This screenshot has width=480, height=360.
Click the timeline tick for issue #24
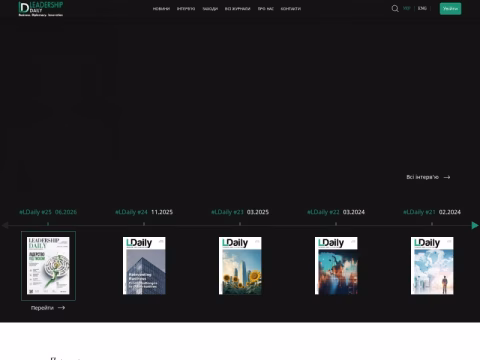pyautogui.click(x=144, y=224)
